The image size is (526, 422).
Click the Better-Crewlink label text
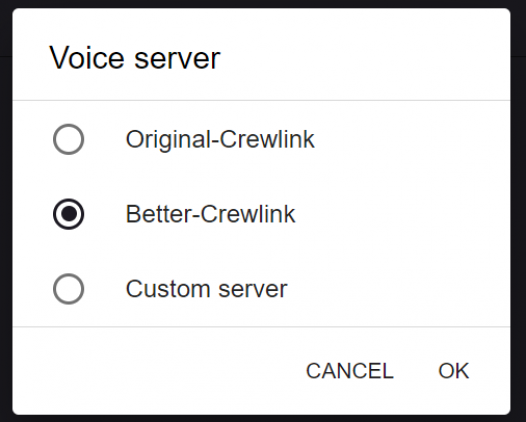210,214
